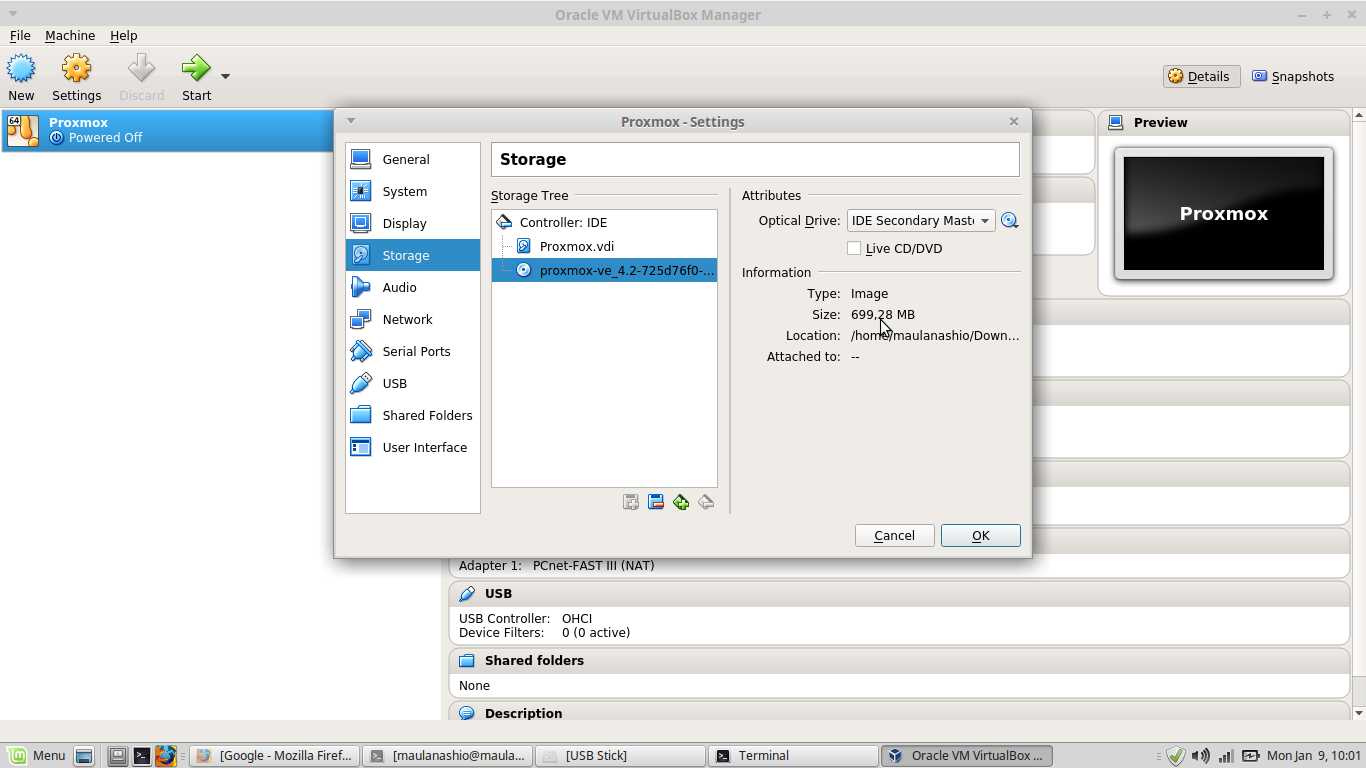Screen dimensions: 1366x768
Task: Click the down arrow of the details scrollbar
Action: pyautogui.click(x=1359, y=713)
